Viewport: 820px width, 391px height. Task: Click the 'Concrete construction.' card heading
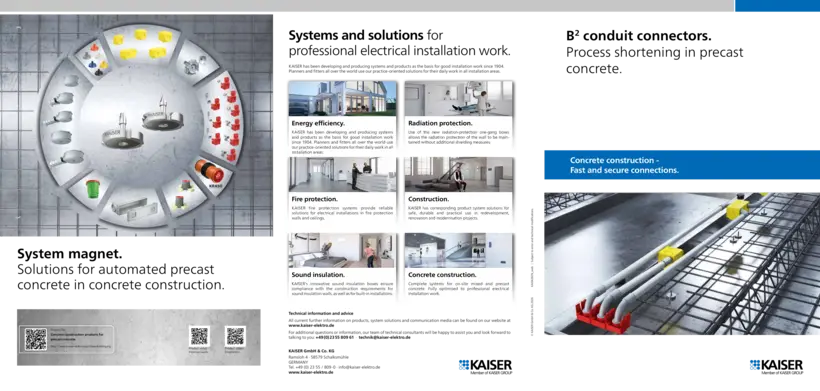click(442, 274)
